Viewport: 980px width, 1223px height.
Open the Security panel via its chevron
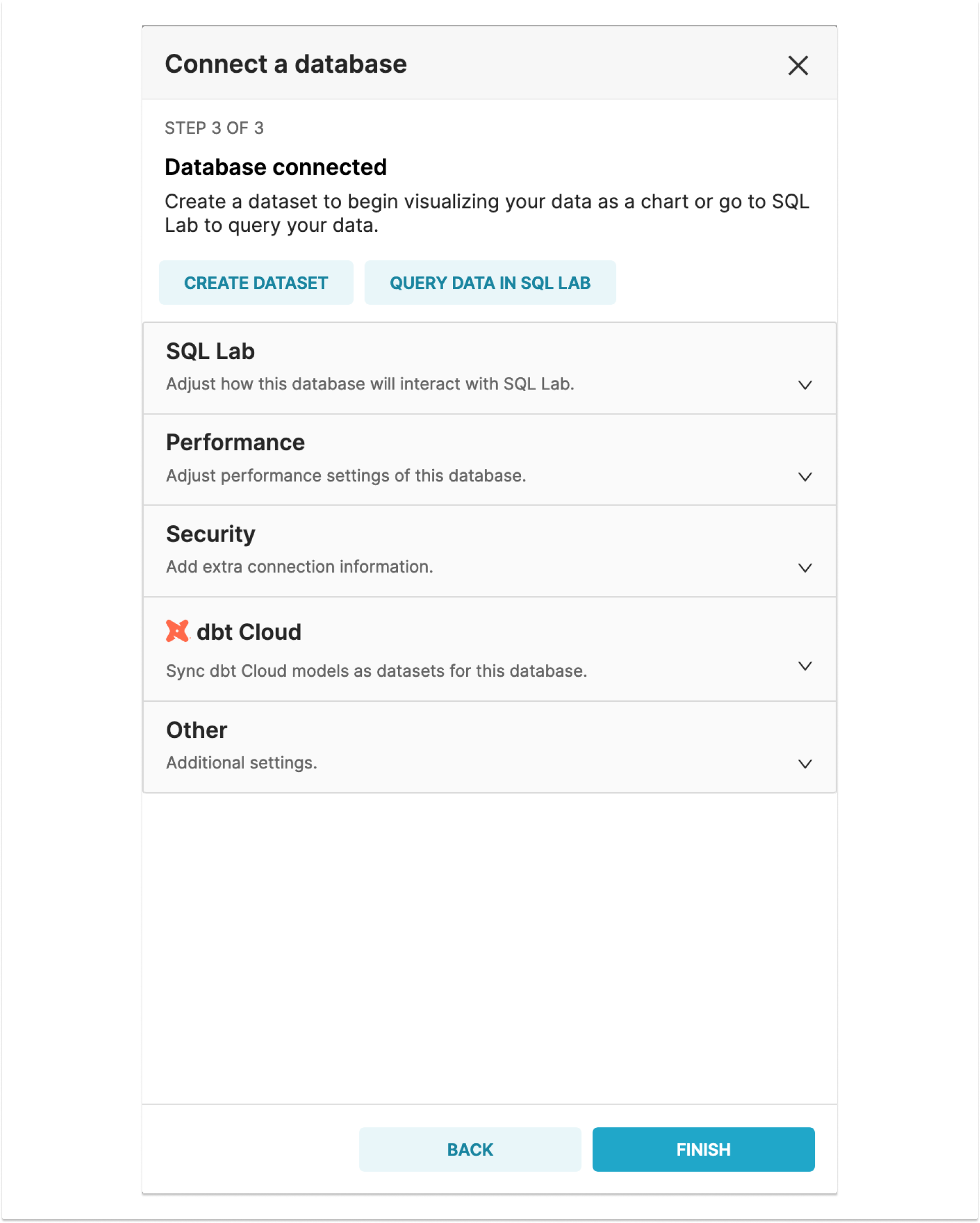pos(805,568)
